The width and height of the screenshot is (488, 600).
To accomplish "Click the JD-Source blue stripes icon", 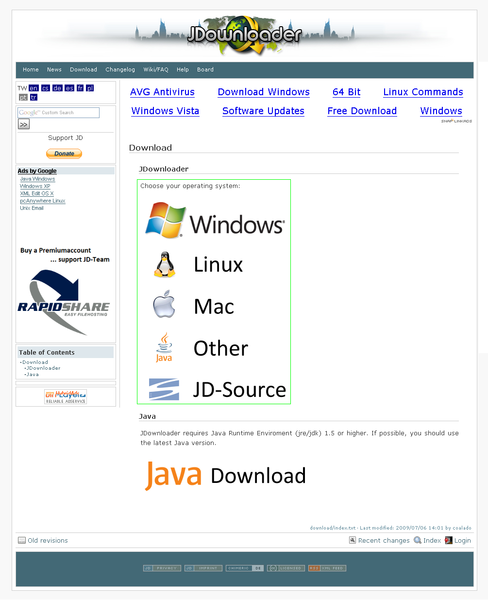I will tap(164, 389).
